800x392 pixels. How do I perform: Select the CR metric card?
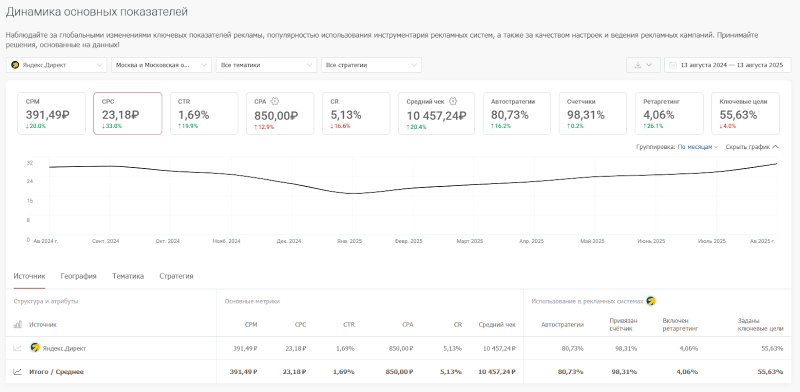coord(356,113)
